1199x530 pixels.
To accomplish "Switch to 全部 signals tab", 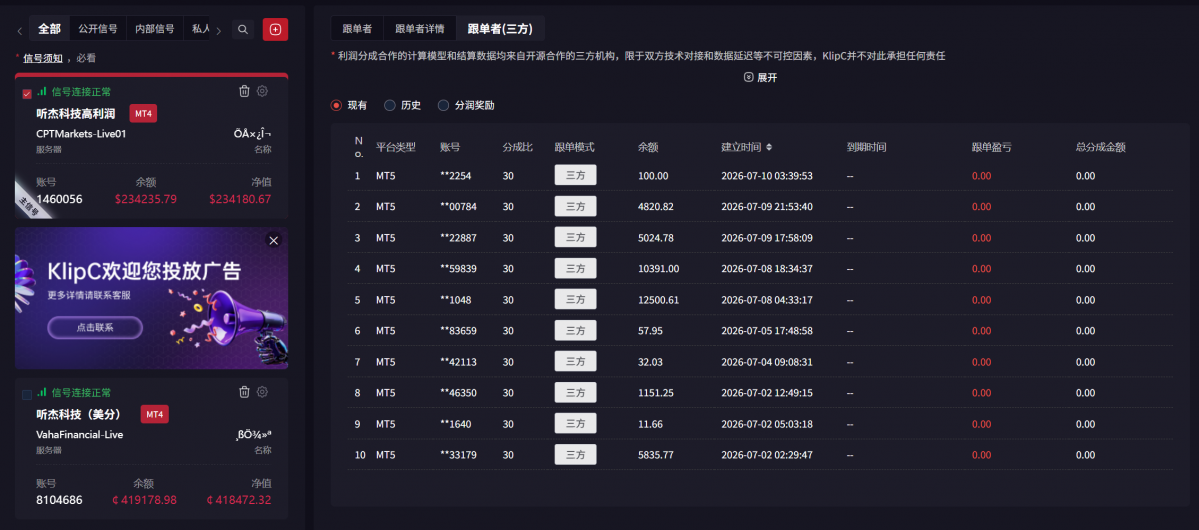I will pos(49,29).
